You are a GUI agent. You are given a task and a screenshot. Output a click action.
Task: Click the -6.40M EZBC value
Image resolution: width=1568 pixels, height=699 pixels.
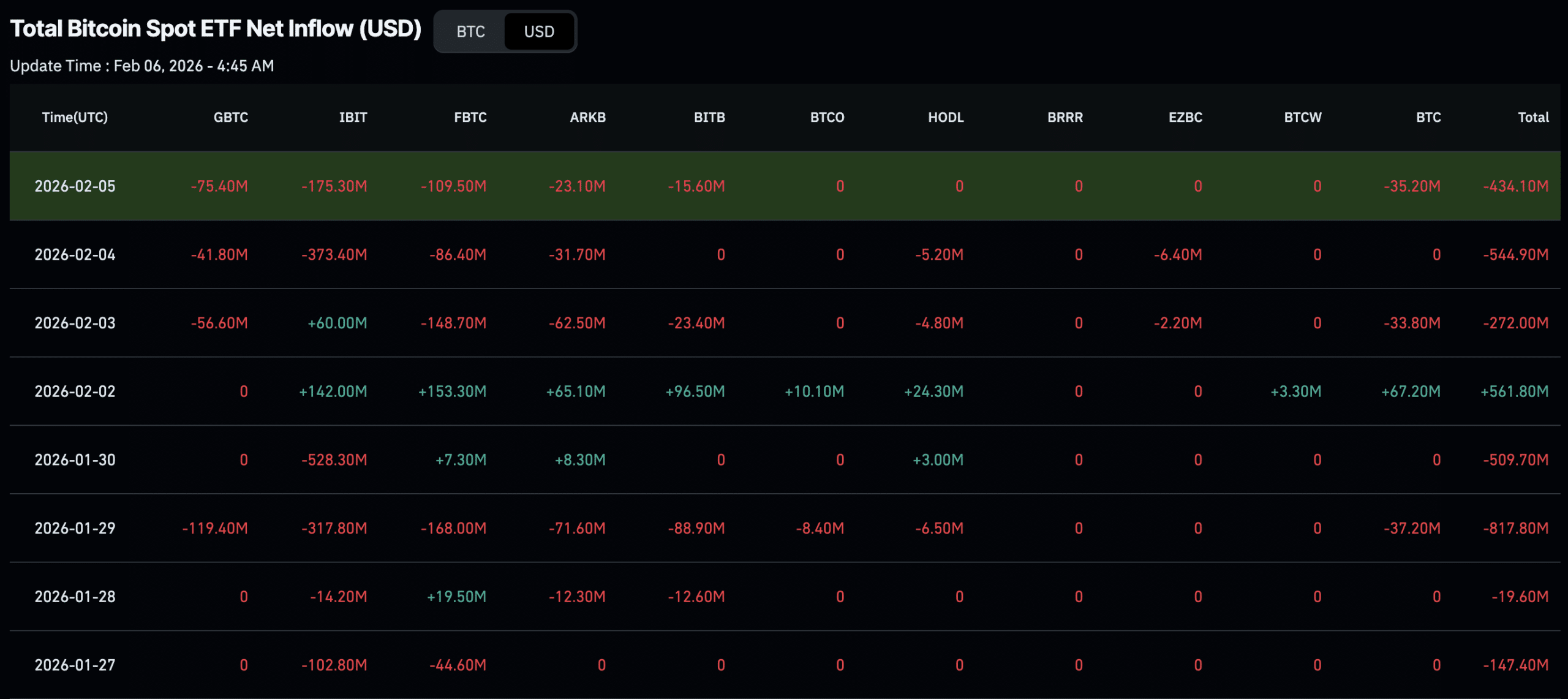click(1178, 255)
